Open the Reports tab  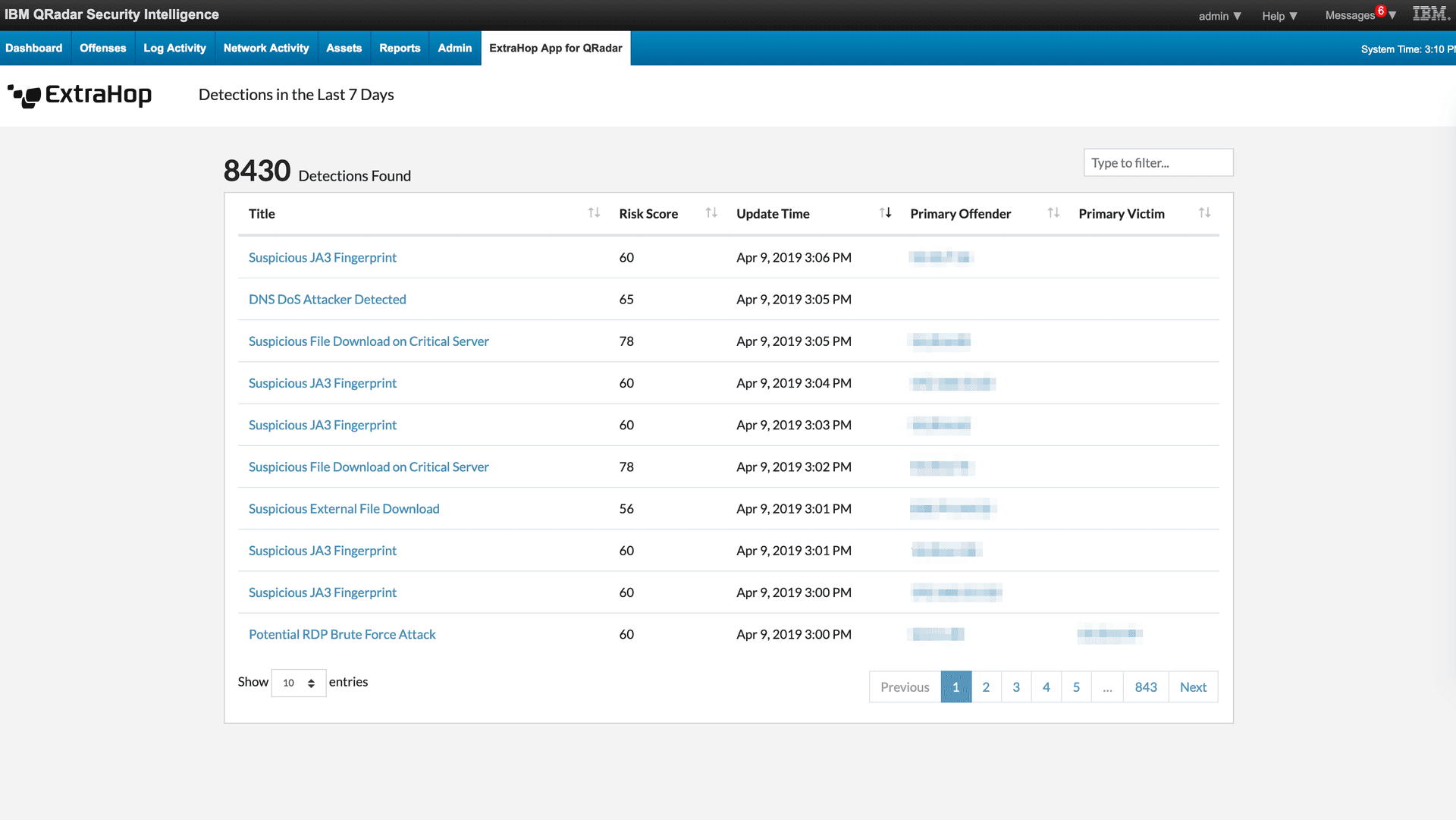400,48
